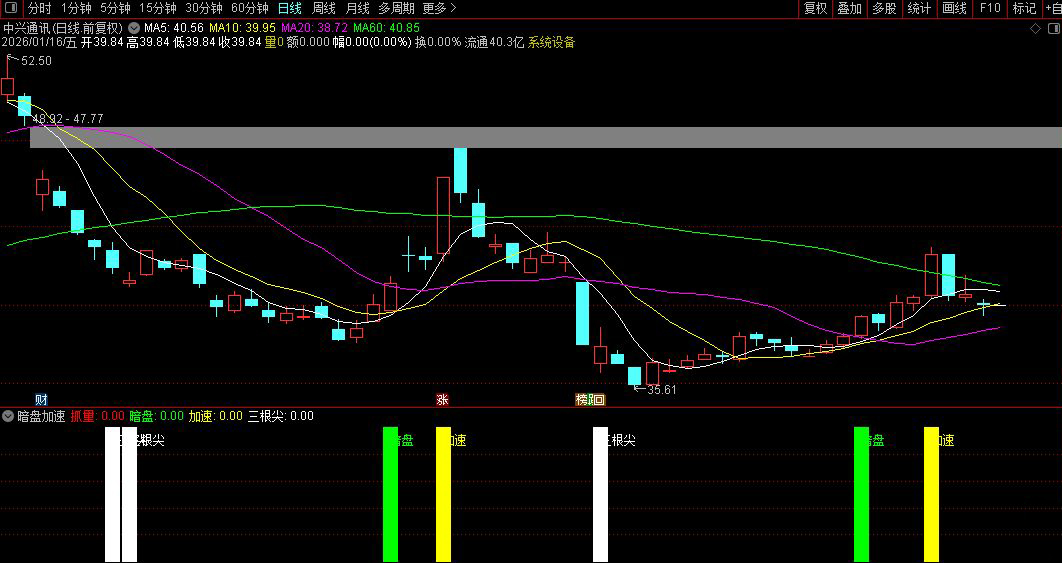The image size is (1062, 563).
Task: Click the 系统设备 sector link
Action: click(551, 42)
